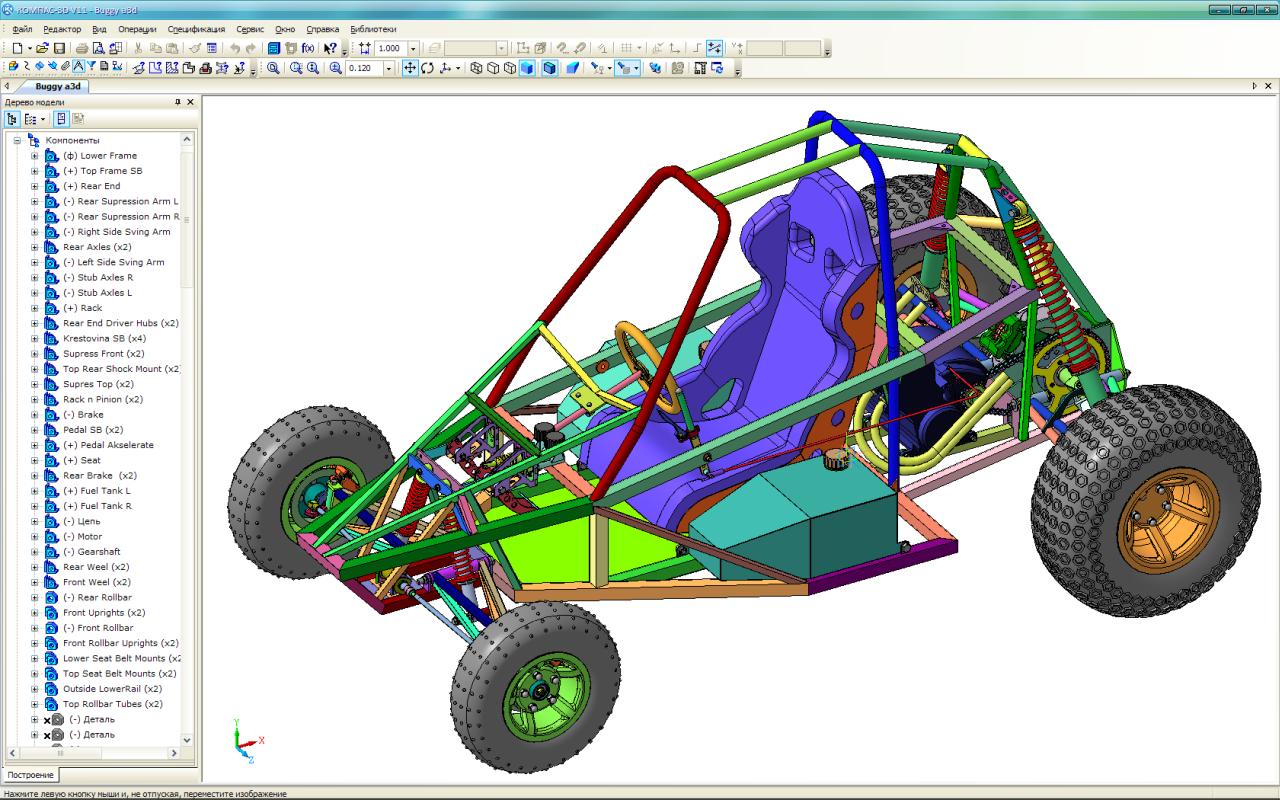Click the Построение tab at bottom
This screenshot has width=1280, height=800.
(30, 775)
